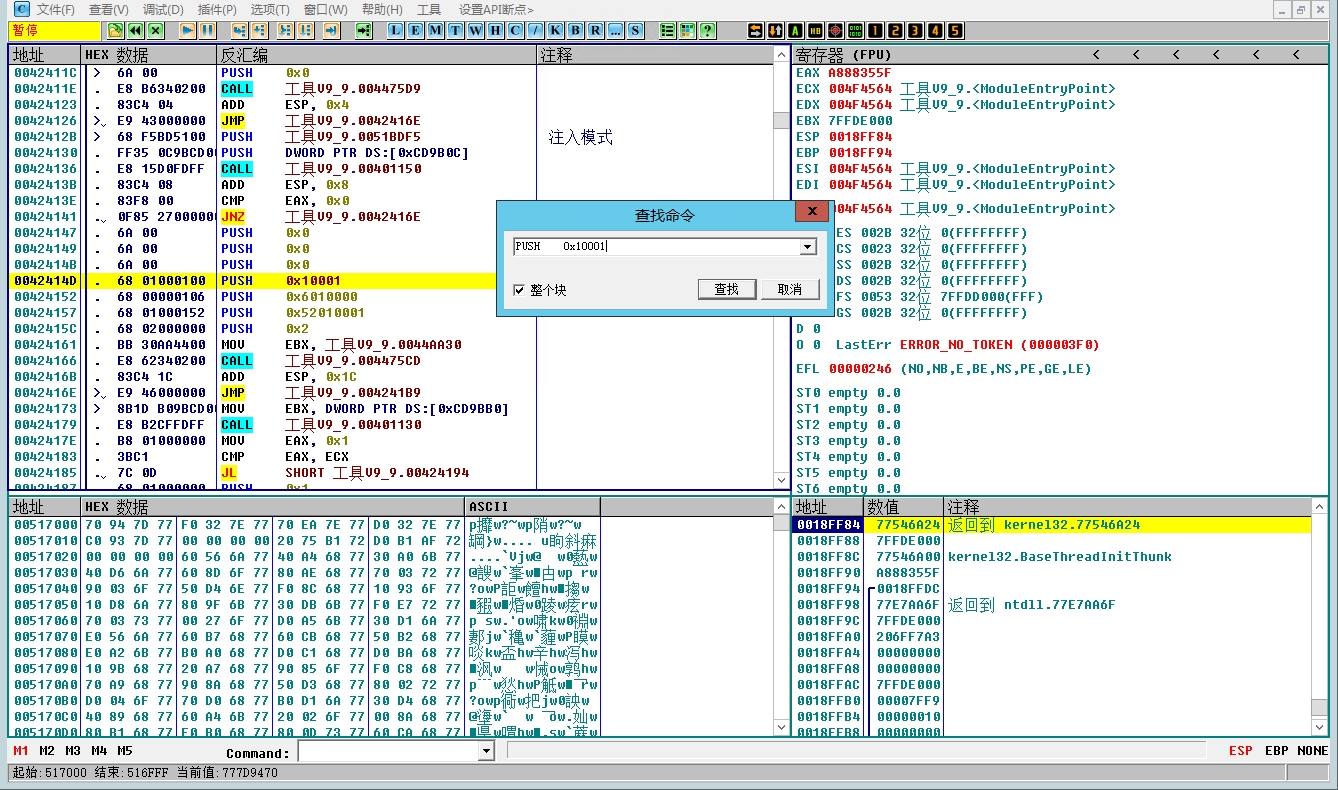Open Call stack with K toolbar icon
Image resolution: width=1338 pixels, height=790 pixels.
(x=556, y=31)
